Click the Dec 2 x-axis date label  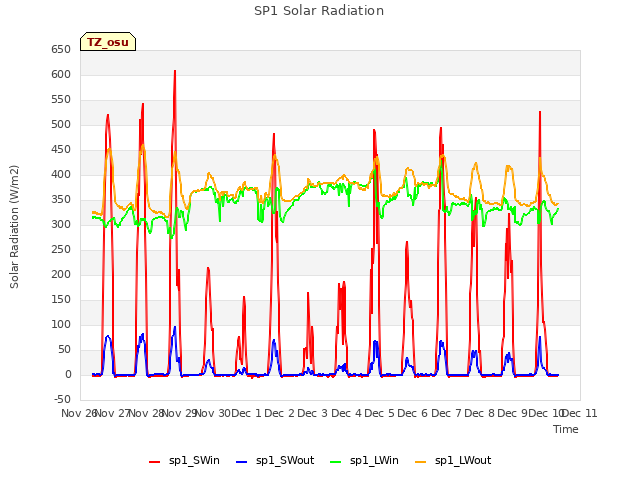pos(280,413)
